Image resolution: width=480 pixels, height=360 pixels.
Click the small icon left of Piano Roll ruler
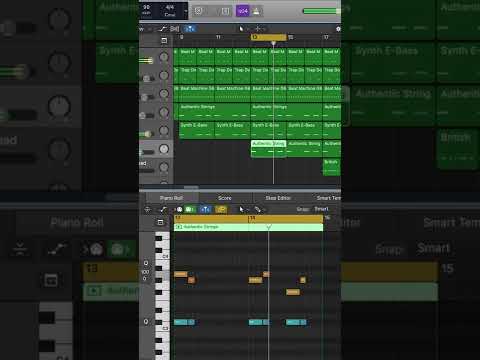point(160,222)
